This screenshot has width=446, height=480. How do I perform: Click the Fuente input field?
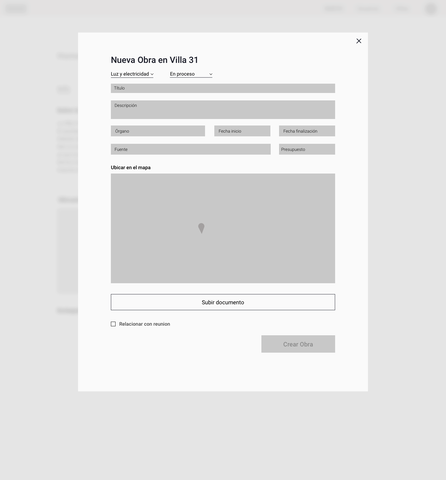[x=191, y=149]
